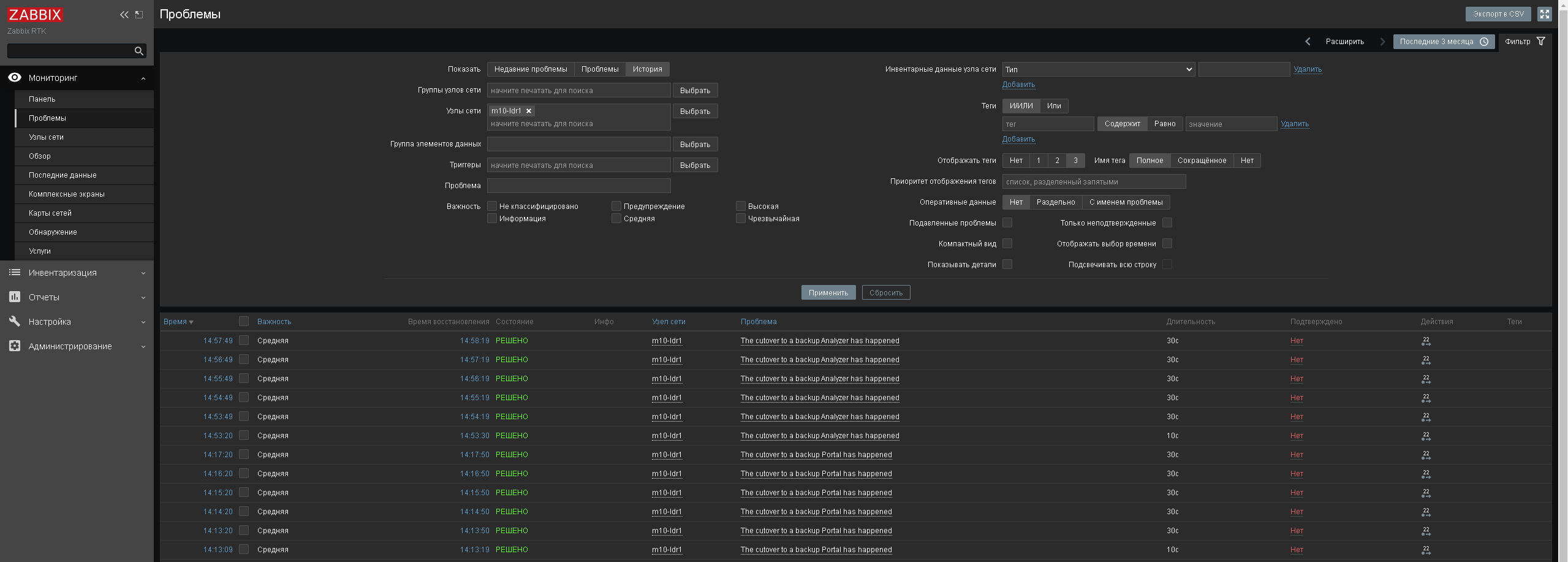Open Последние данные in sidebar
This screenshot has width=1568, height=562.
62,175
